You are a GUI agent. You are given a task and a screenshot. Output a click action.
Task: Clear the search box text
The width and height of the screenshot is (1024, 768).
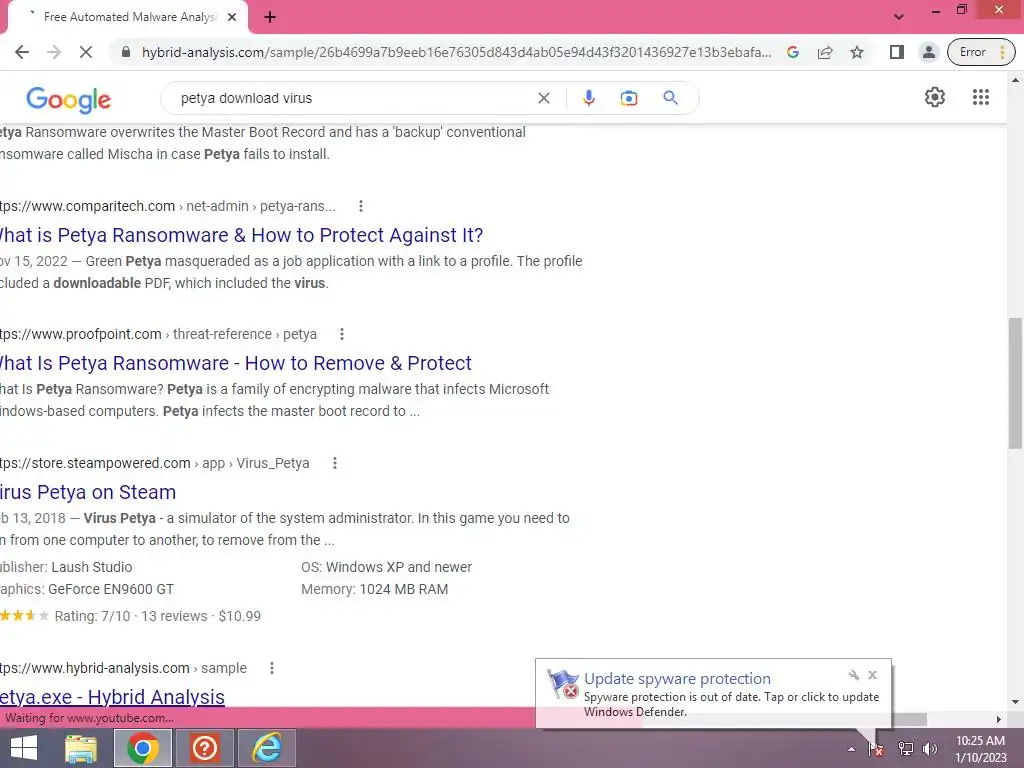[543, 98]
